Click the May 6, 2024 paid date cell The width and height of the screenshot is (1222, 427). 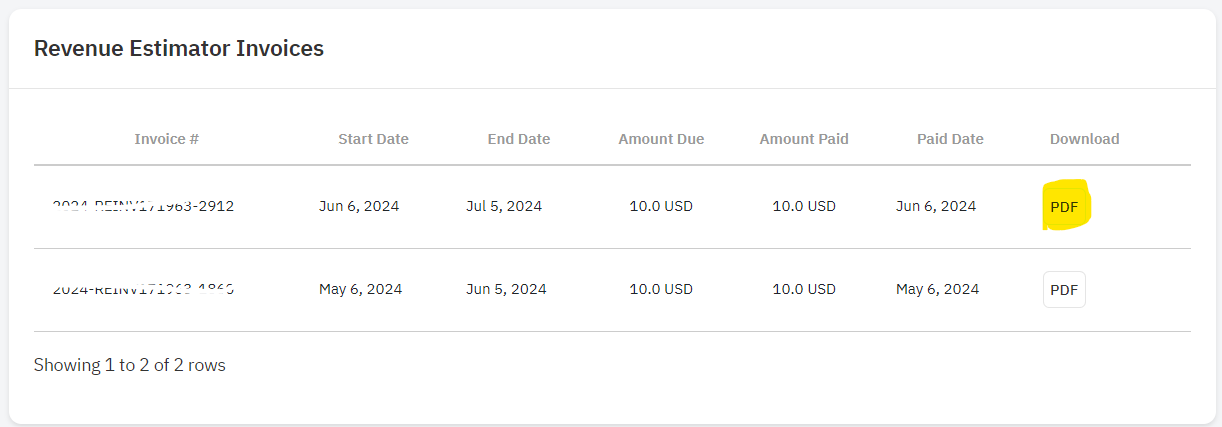pyautogui.click(x=938, y=289)
